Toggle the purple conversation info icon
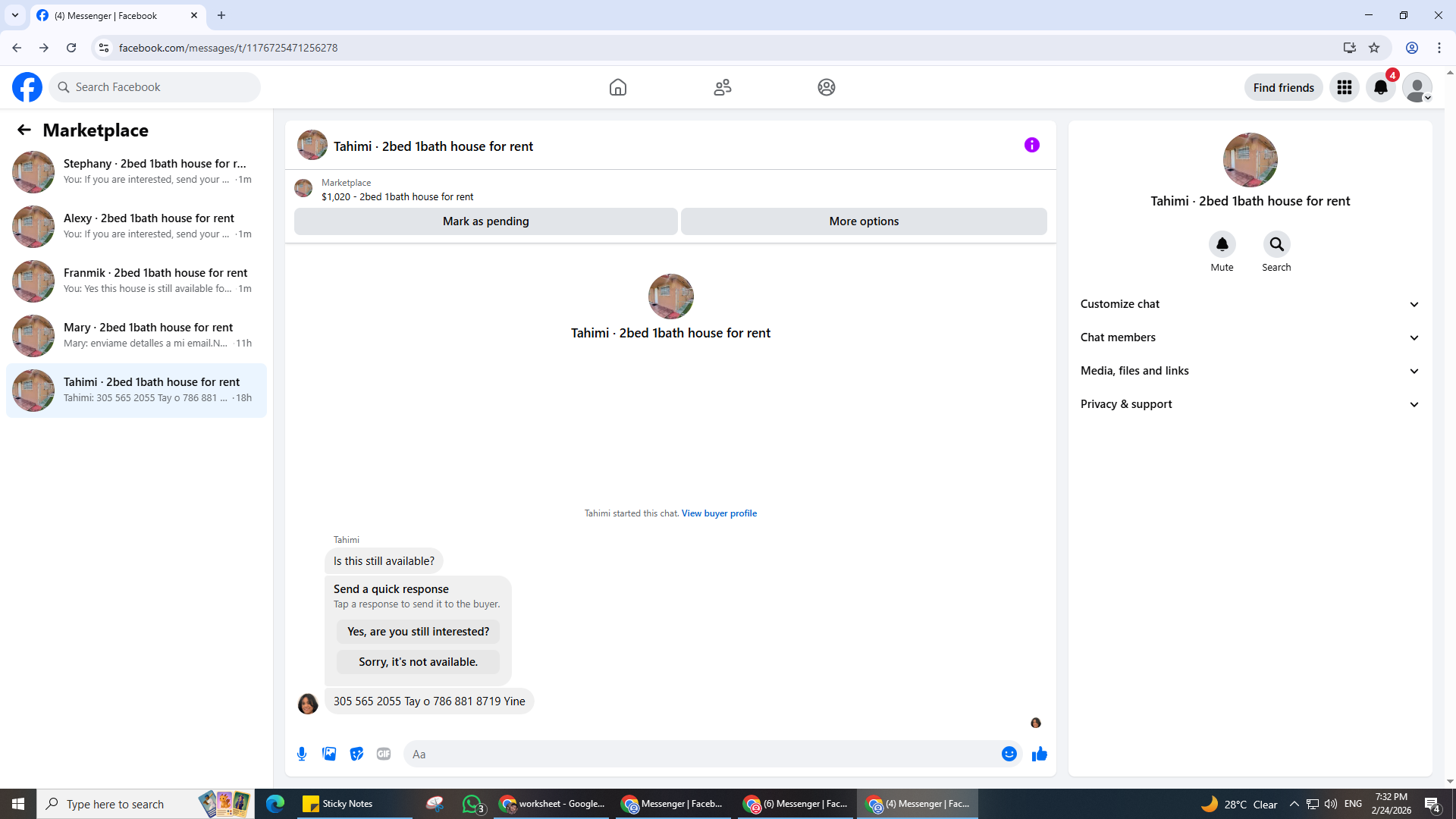1456x819 pixels. (1031, 145)
